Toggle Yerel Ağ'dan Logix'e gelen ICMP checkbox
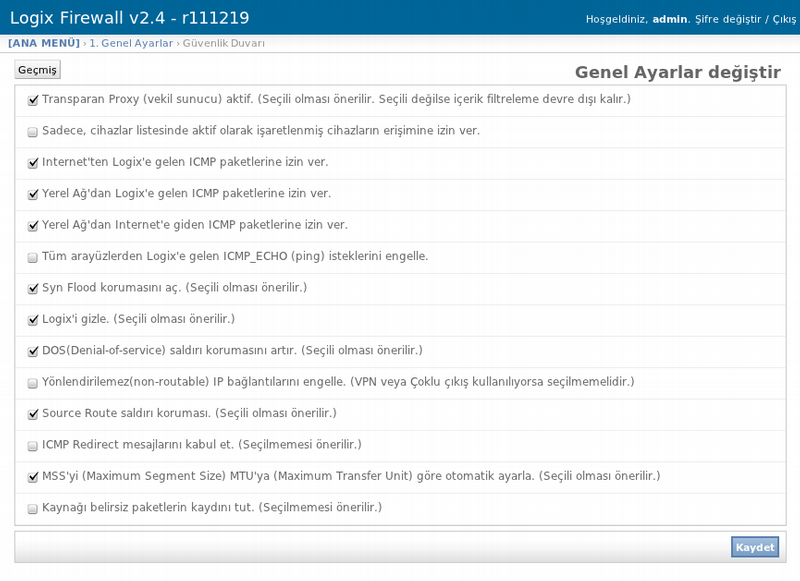The image size is (800, 581). [x=33, y=195]
